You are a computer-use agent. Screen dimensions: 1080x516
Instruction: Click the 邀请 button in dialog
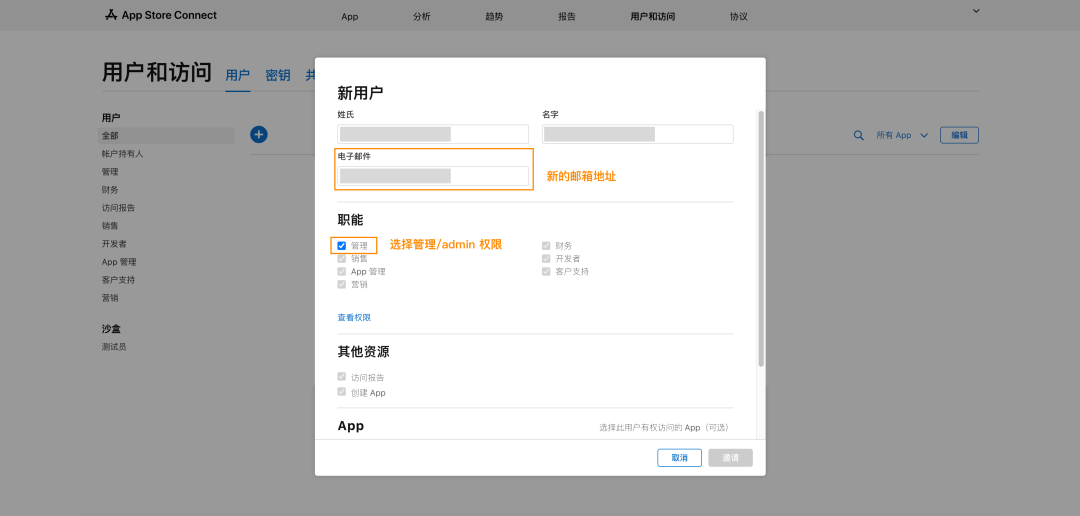tap(730, 457)
